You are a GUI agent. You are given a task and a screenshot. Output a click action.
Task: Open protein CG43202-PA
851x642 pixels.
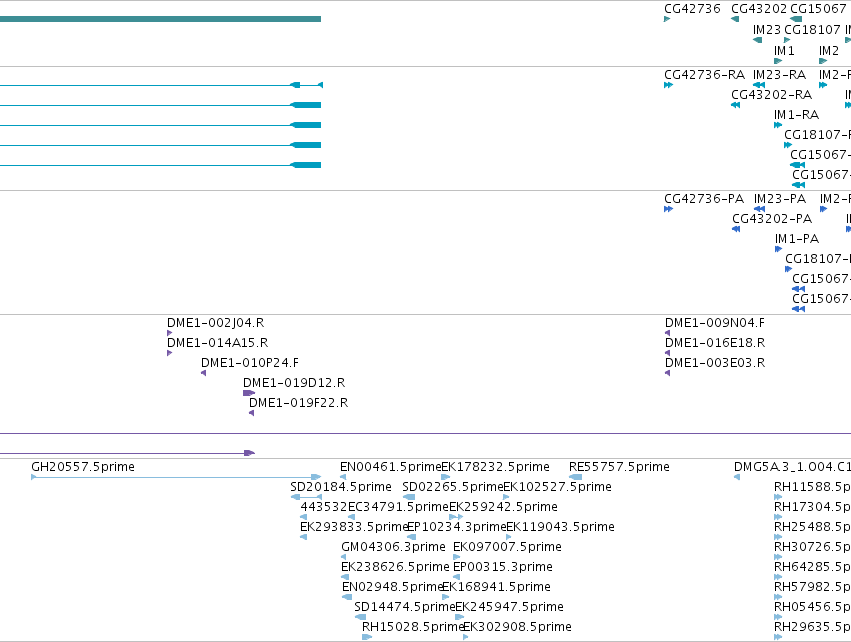[772, 219]
